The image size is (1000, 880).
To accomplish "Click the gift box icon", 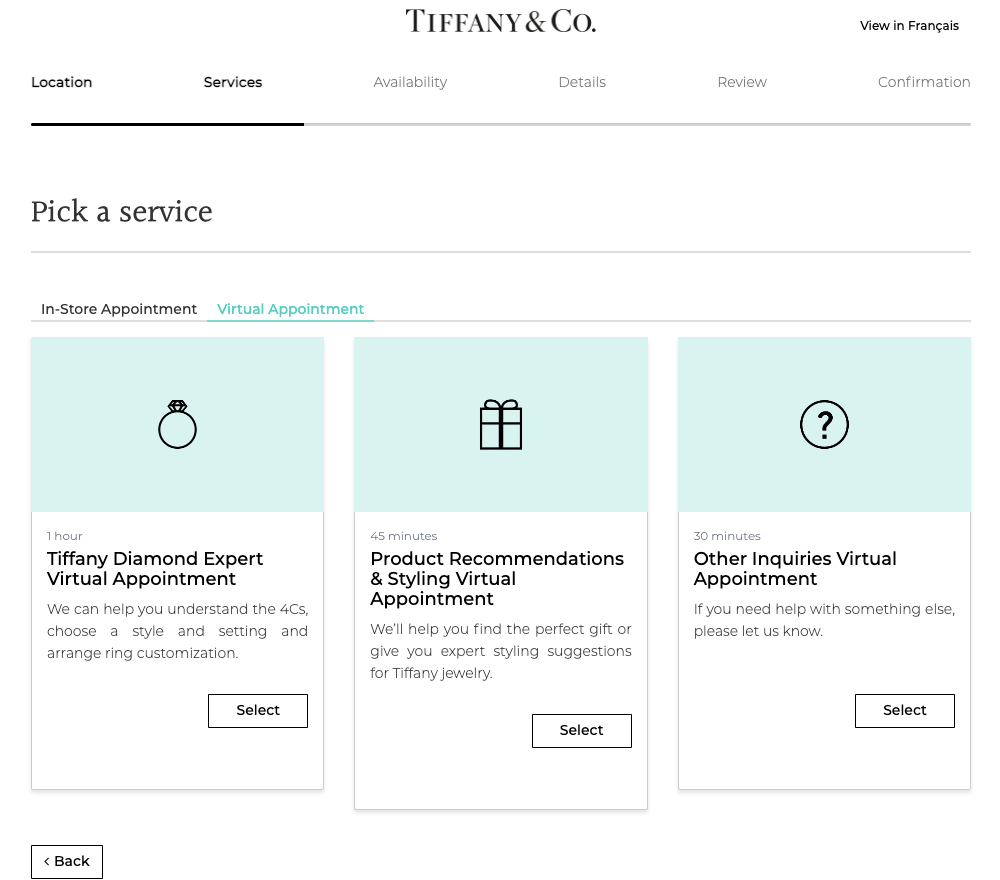I will [x=501, y=425].
